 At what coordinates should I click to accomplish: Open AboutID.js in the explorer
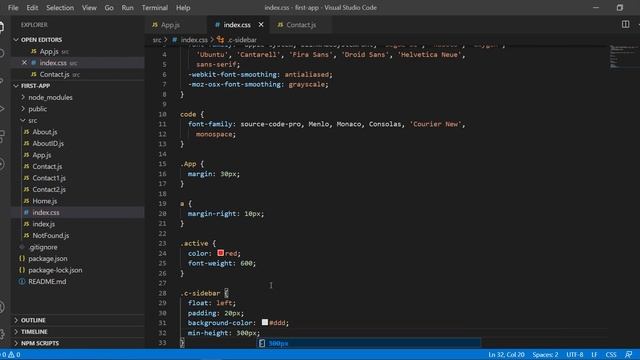pos(48,143)
